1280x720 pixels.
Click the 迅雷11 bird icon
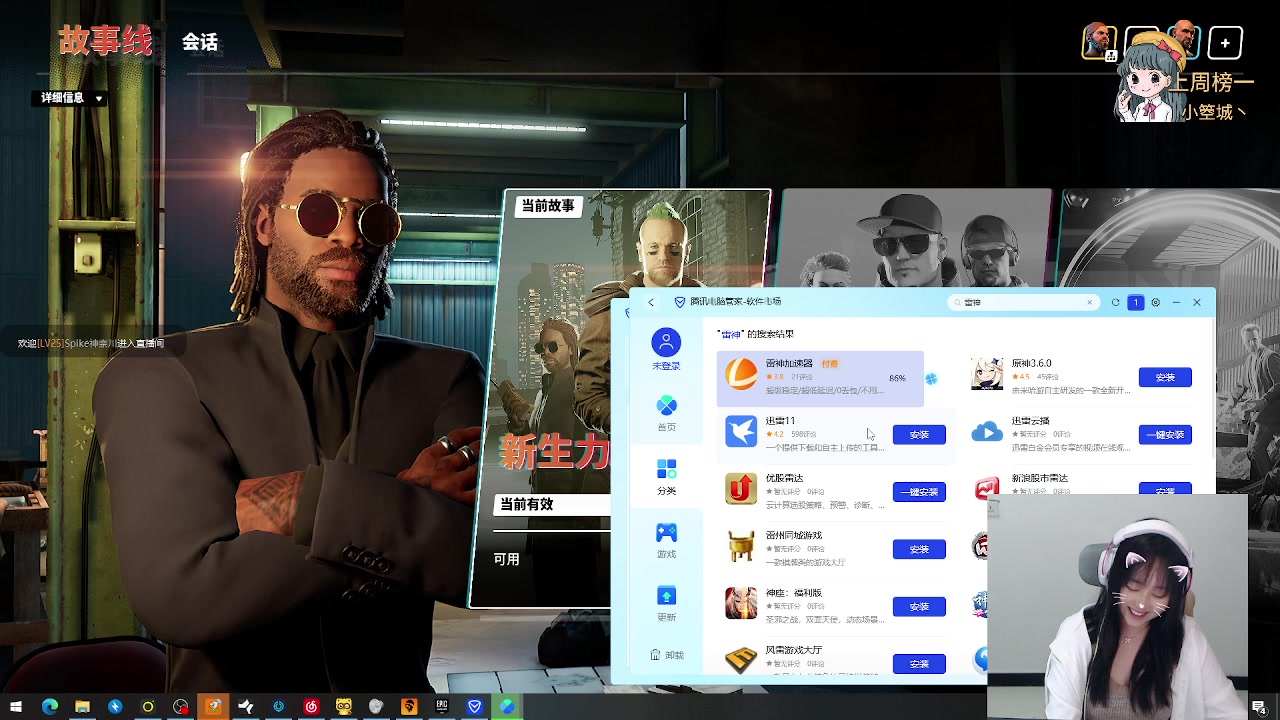click(741, 431)
